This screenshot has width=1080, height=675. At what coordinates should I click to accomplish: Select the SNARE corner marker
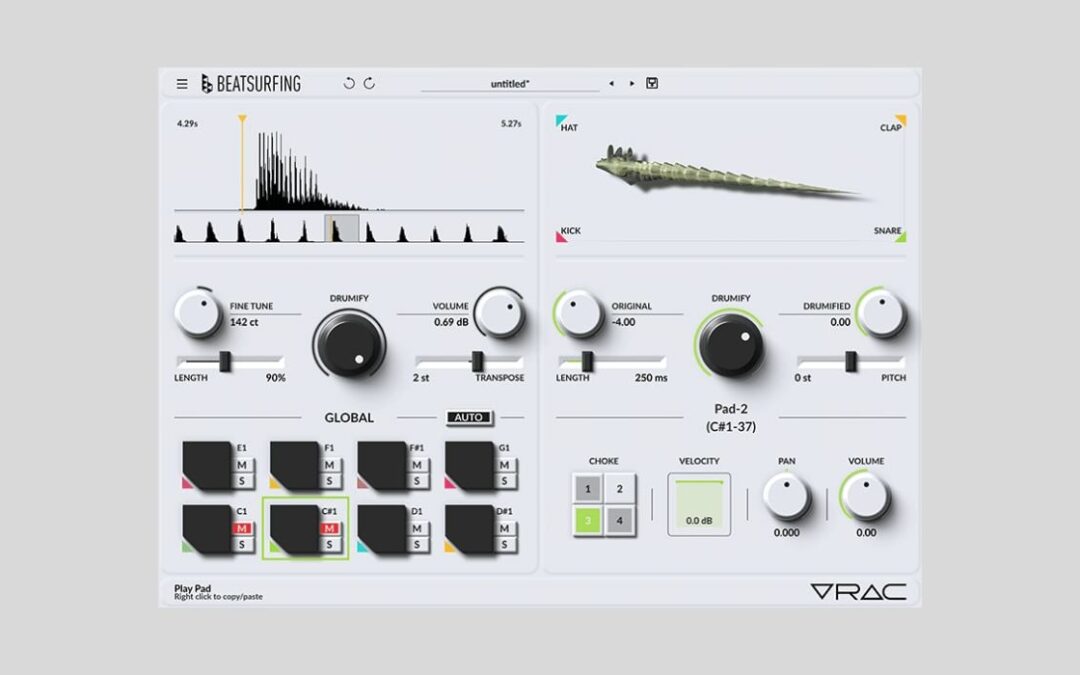click(x=900, y=237)
